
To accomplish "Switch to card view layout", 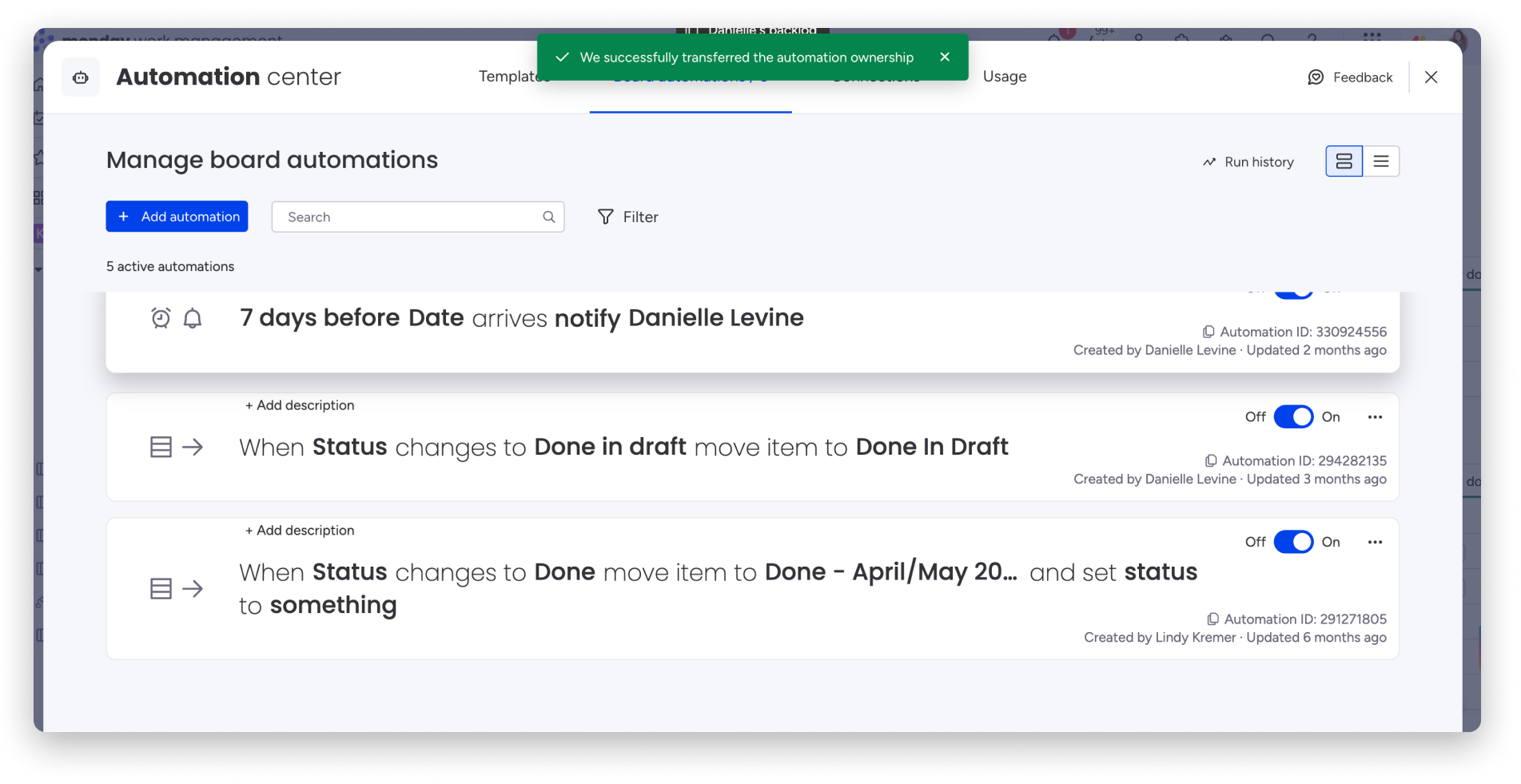I will (1344, 161).
